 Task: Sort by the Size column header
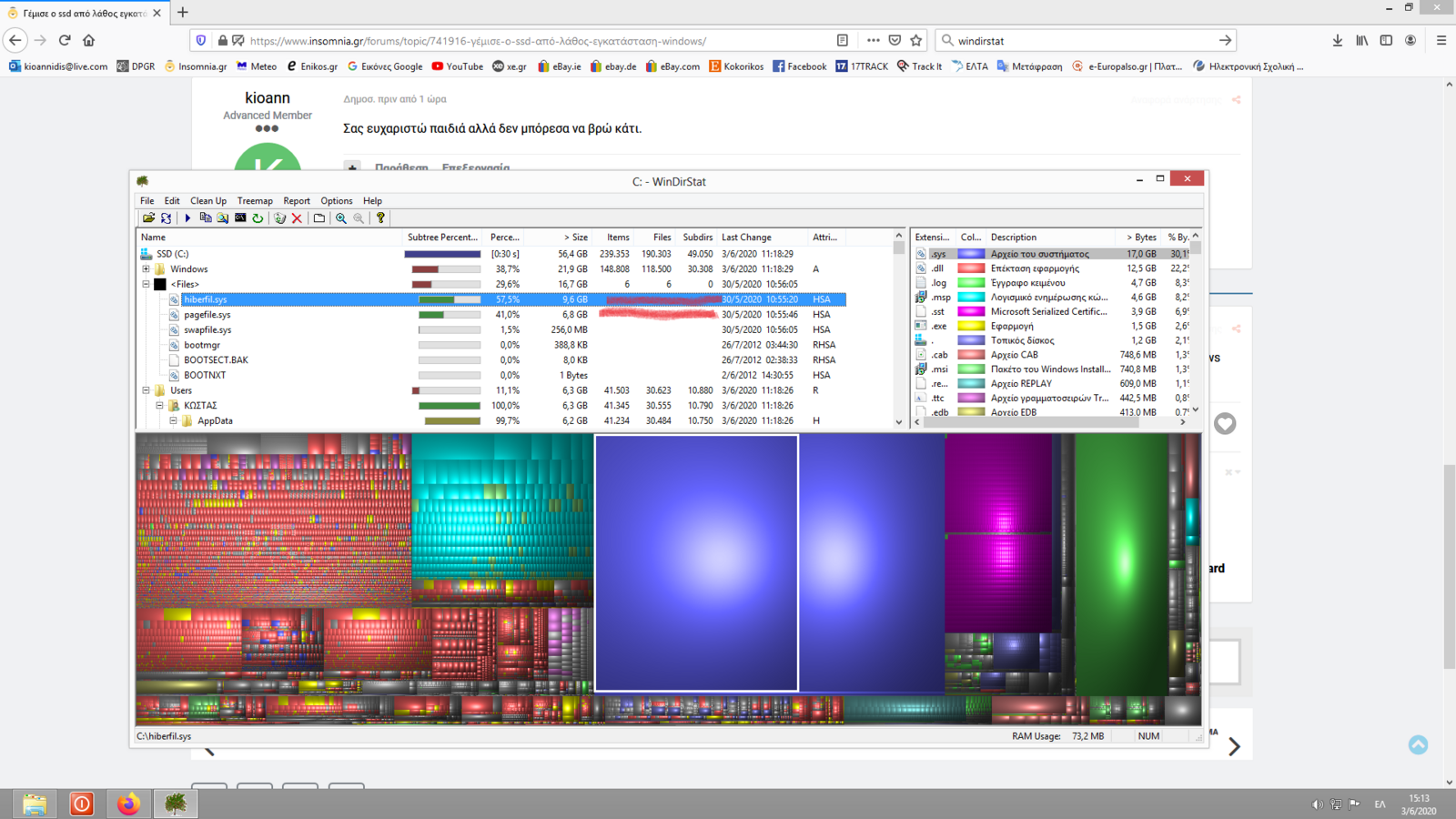[575, 238]
